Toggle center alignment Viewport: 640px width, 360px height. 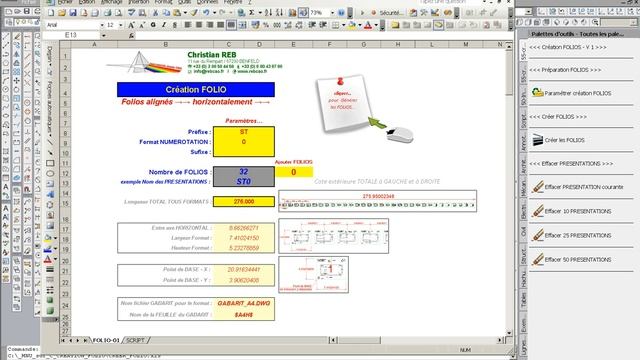click(x=199, y=25)
